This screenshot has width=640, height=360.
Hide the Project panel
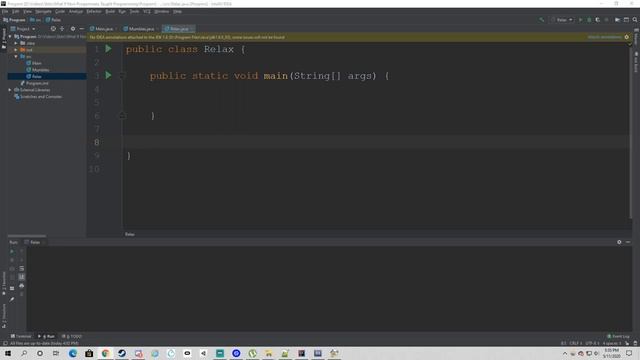pos(82,29)
